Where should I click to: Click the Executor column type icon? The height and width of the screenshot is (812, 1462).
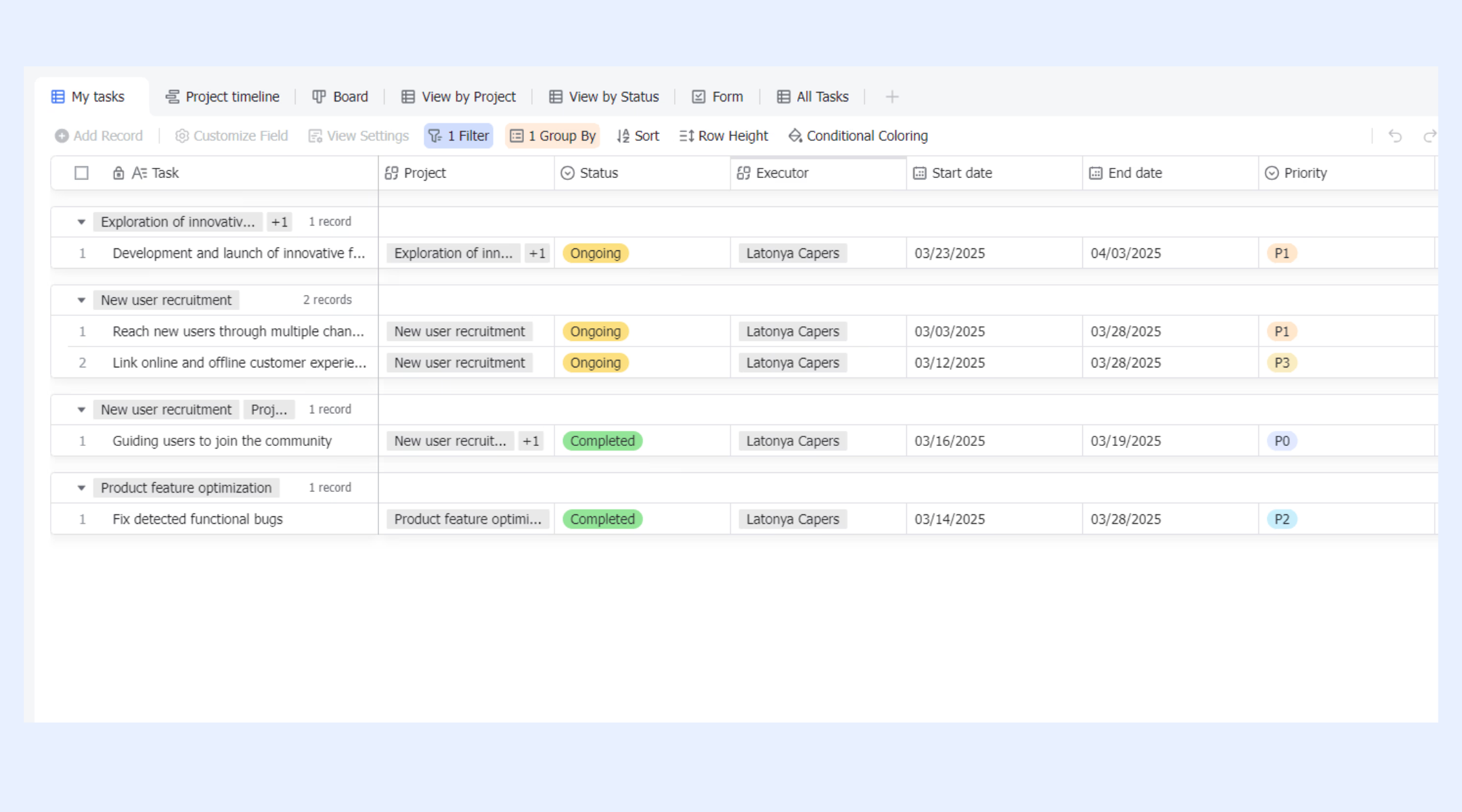pos(743,173)
